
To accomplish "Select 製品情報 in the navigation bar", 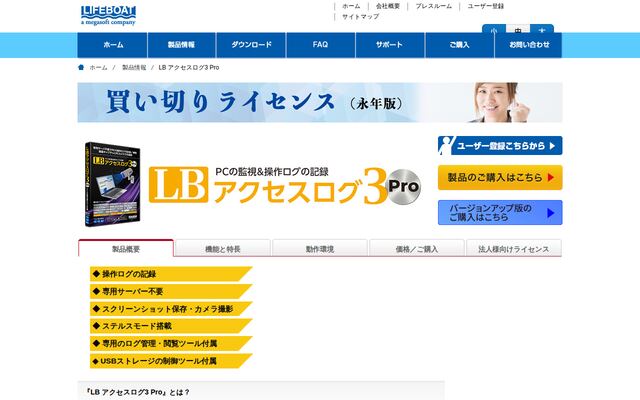I will (x=181, y=45).
